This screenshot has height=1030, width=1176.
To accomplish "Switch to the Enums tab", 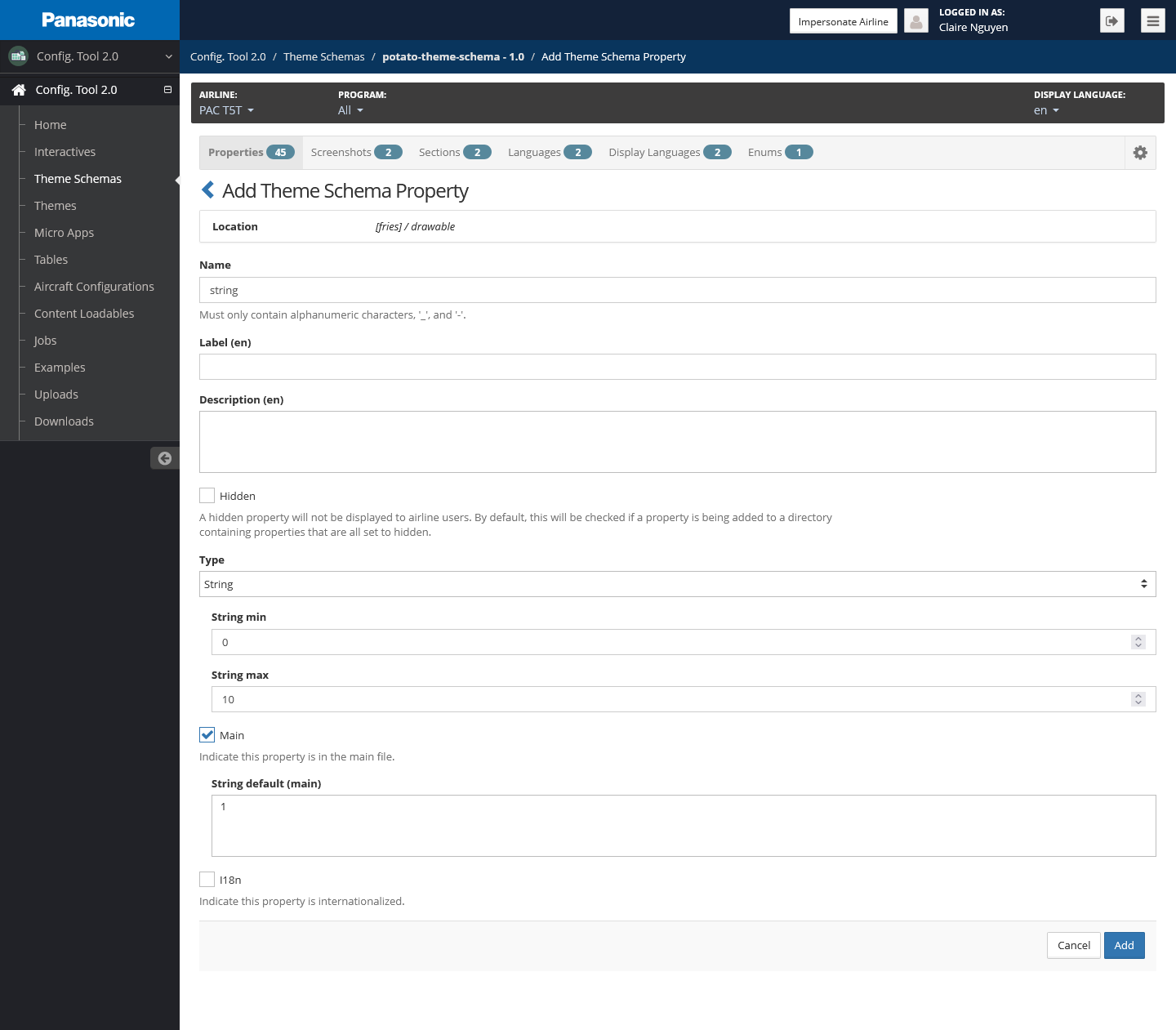I will click(780, 153).
